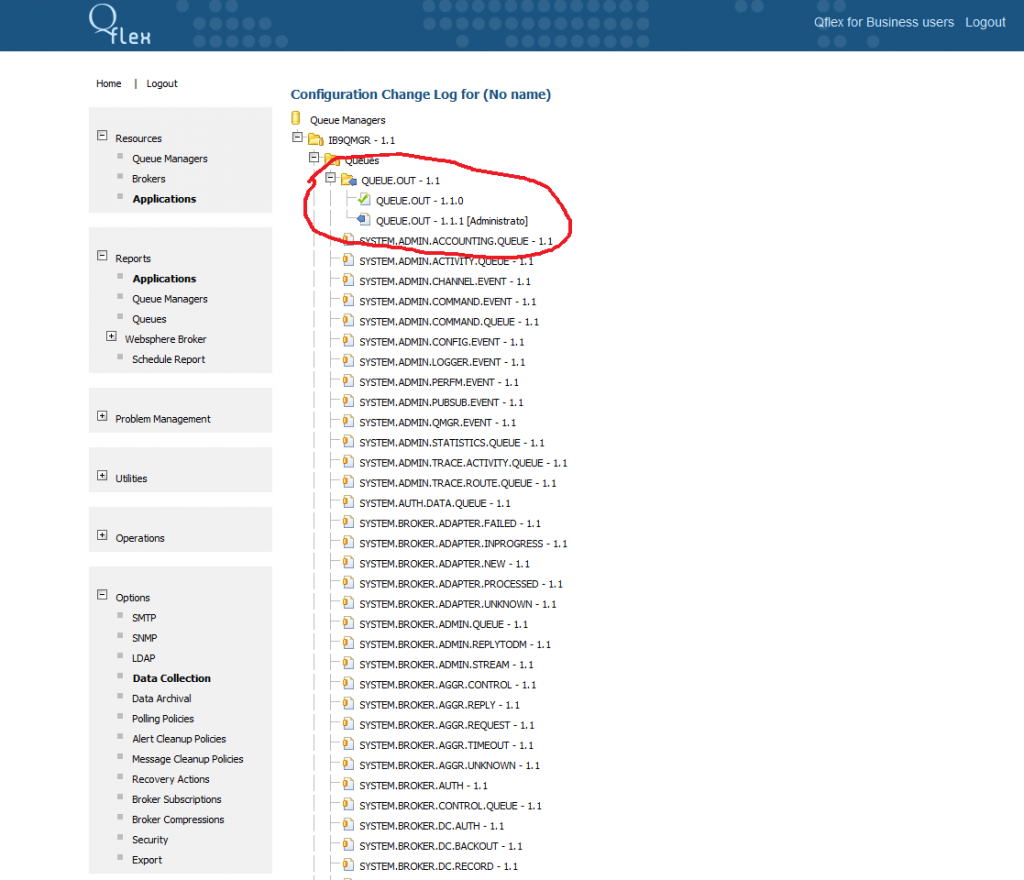This screenshot has height=880, width=1024.
Task: Click the icon beside QUEUE.OUT - 1.1.1 [Administrato]
Action: pos(364,220)
